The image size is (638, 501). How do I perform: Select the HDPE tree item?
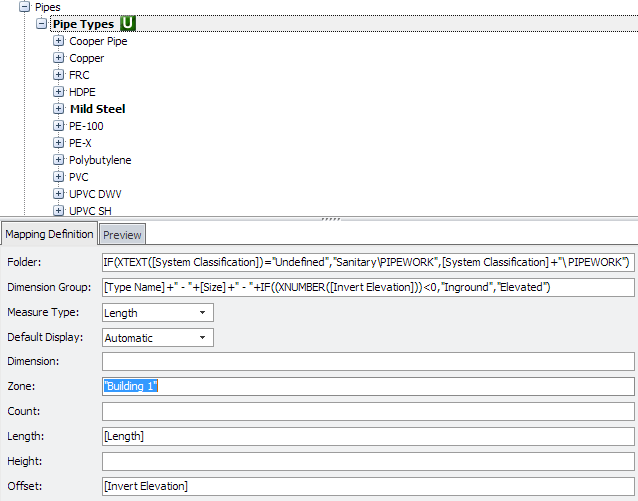(x=83, y=92)
